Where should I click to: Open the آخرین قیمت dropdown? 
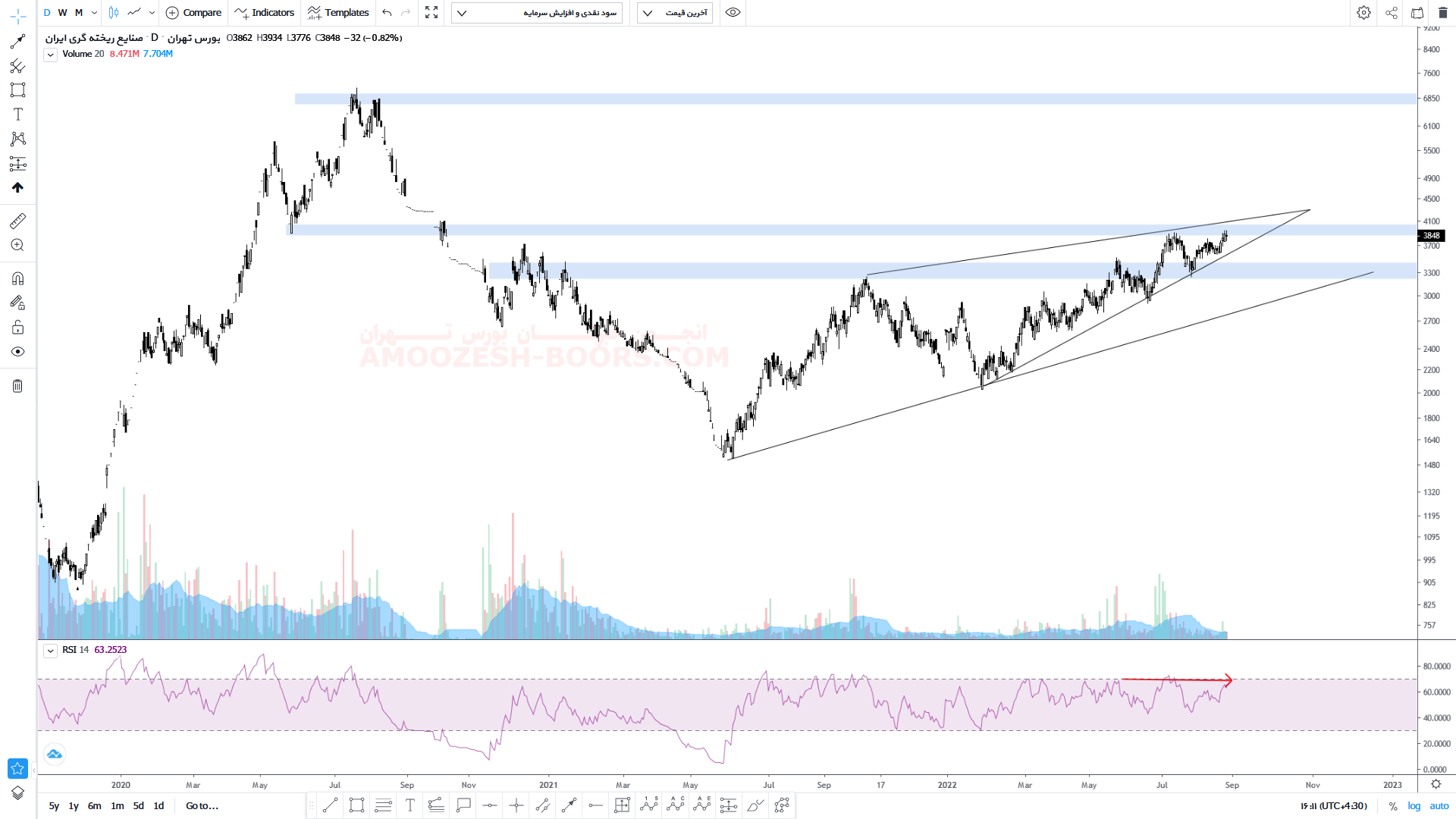click(x=674, y=13)
